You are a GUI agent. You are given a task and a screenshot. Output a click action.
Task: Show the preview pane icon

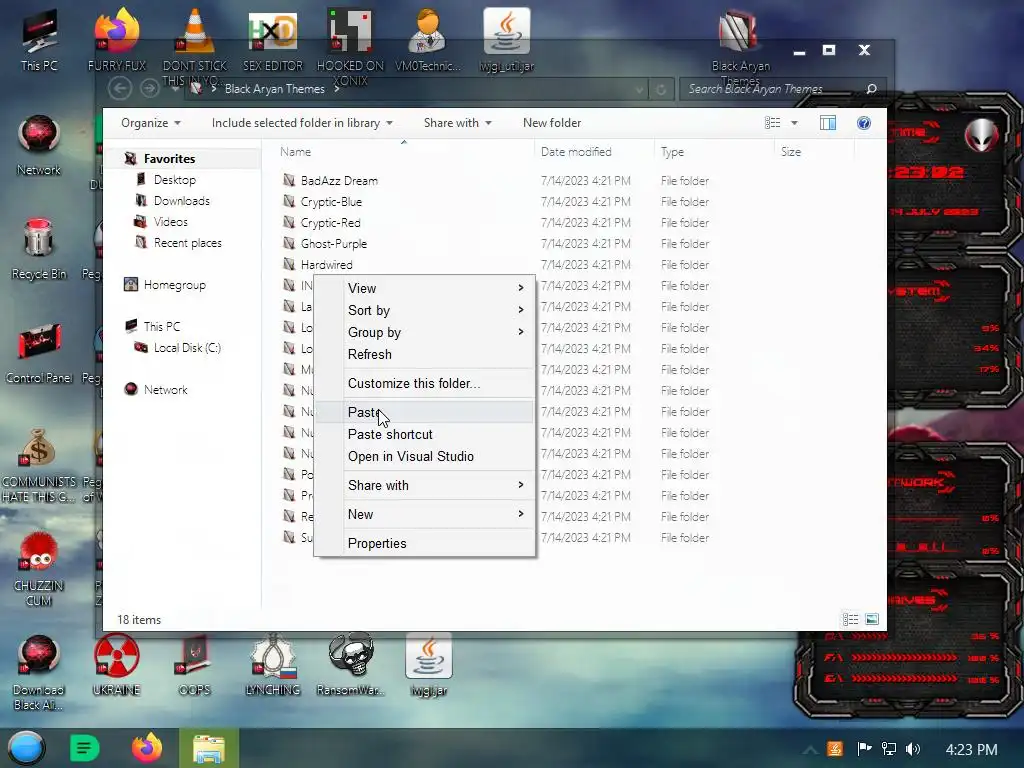[x=827, y=123]
